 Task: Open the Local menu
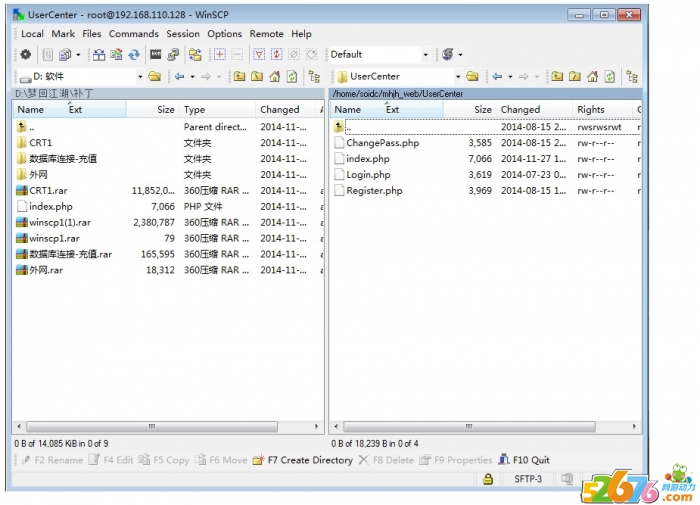coord(32,33)
